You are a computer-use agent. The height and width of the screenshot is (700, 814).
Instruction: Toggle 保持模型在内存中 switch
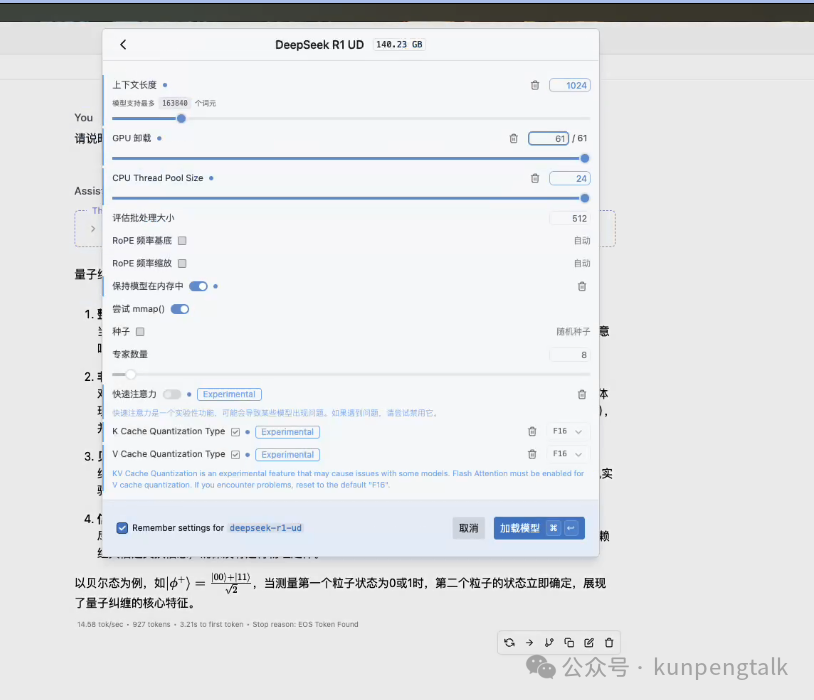198,286
